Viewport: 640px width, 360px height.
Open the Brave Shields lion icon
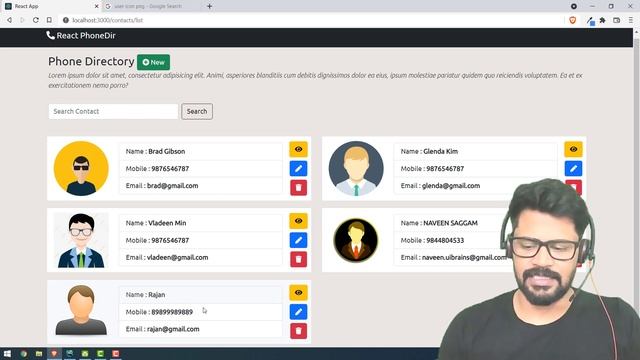tap(573, 20)
